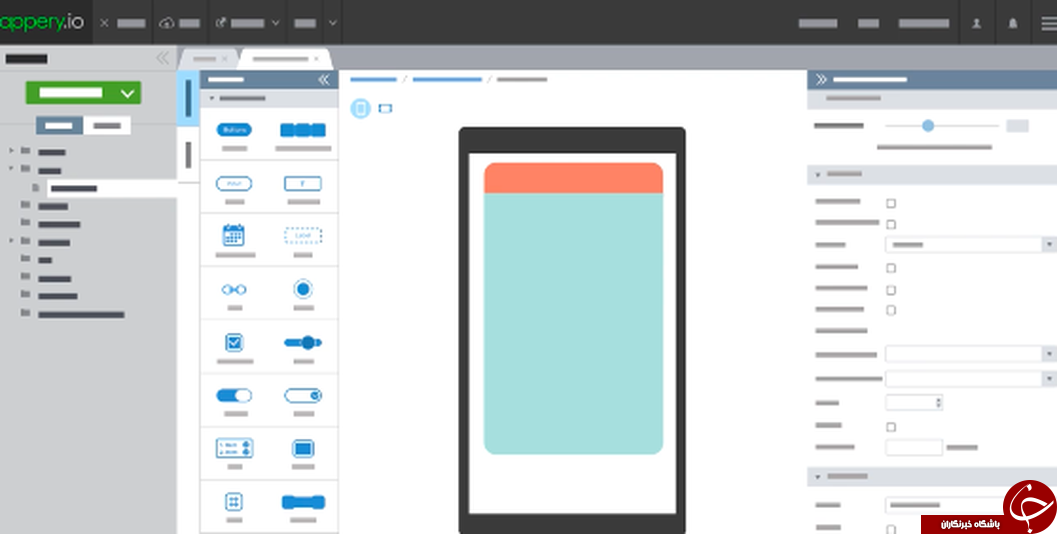Select the dark highlighted segment under green button
This screenshot has width=1057, height=534.
[59, 125]
